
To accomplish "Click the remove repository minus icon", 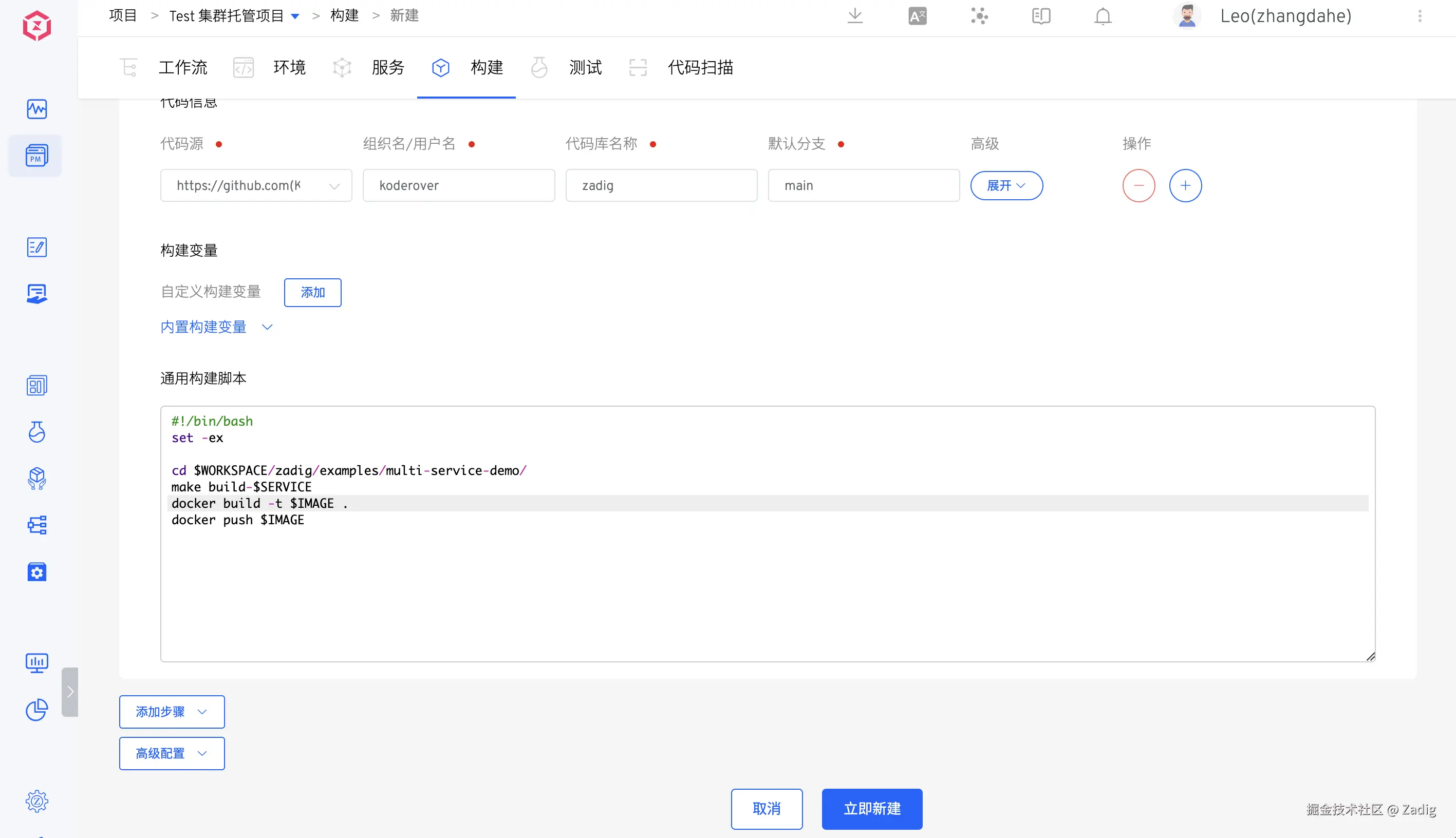I will (x=1138, y=185).
